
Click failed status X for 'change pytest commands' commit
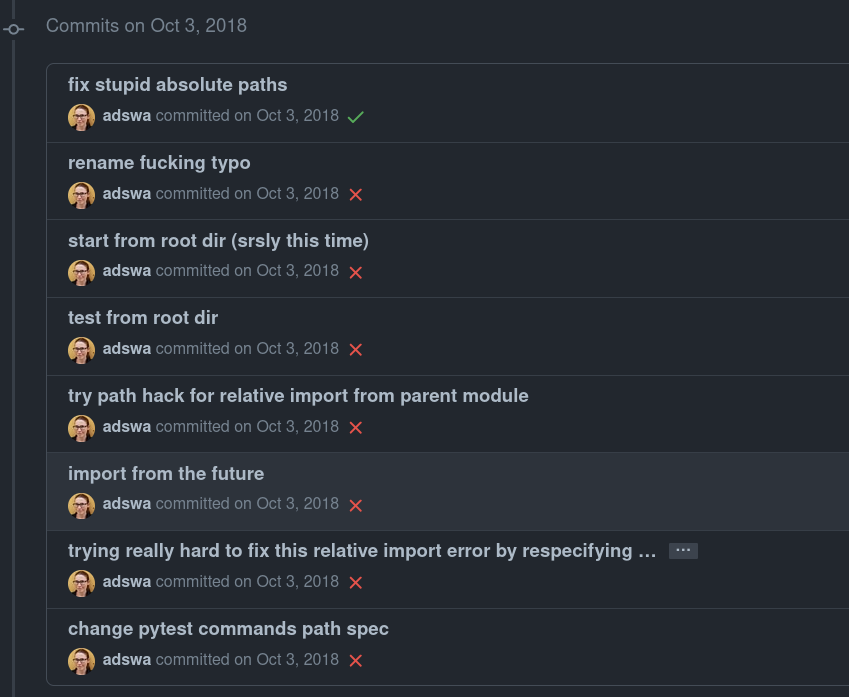[x=355, y=661]
